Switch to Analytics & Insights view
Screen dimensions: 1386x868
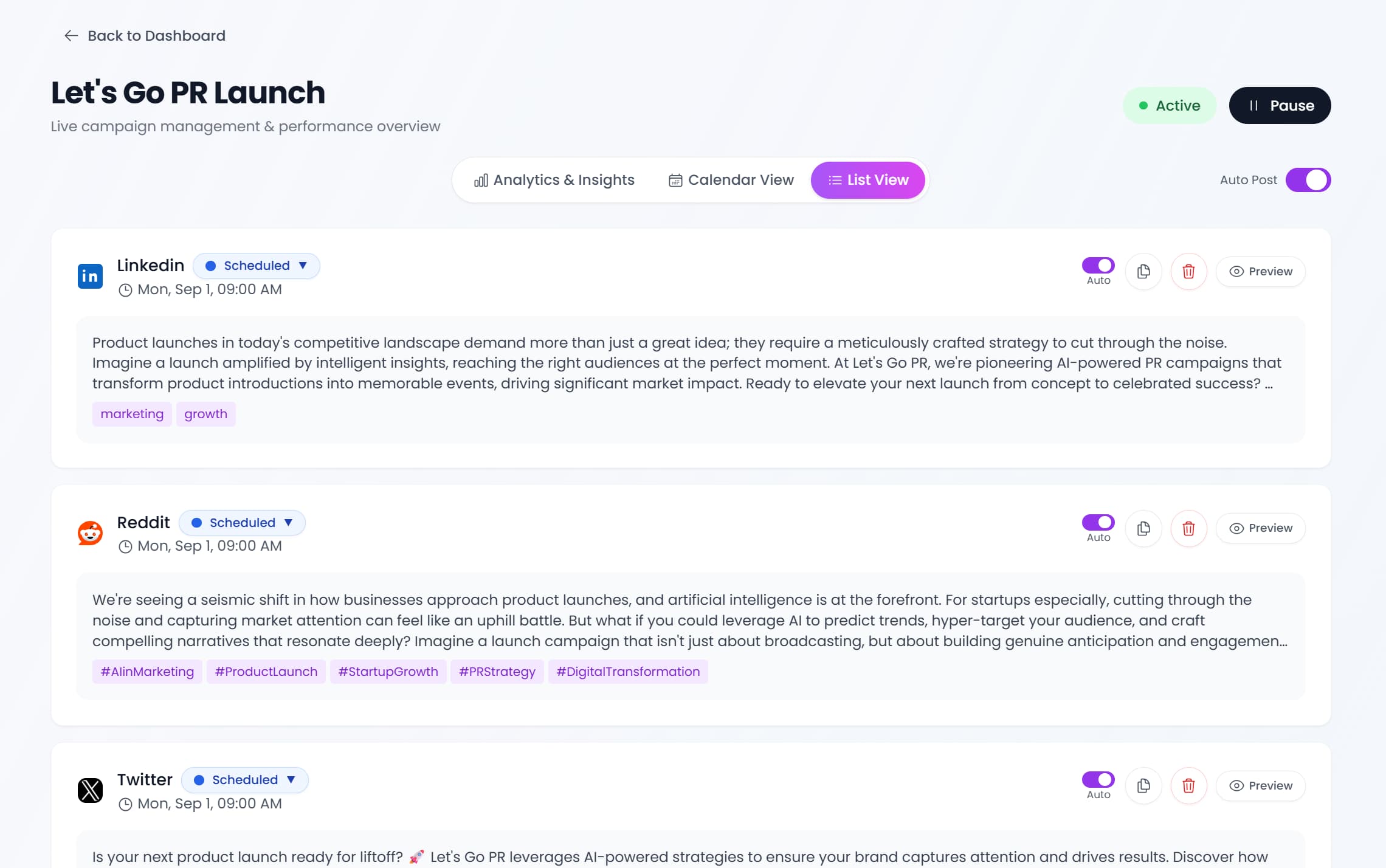coord(555,179)
